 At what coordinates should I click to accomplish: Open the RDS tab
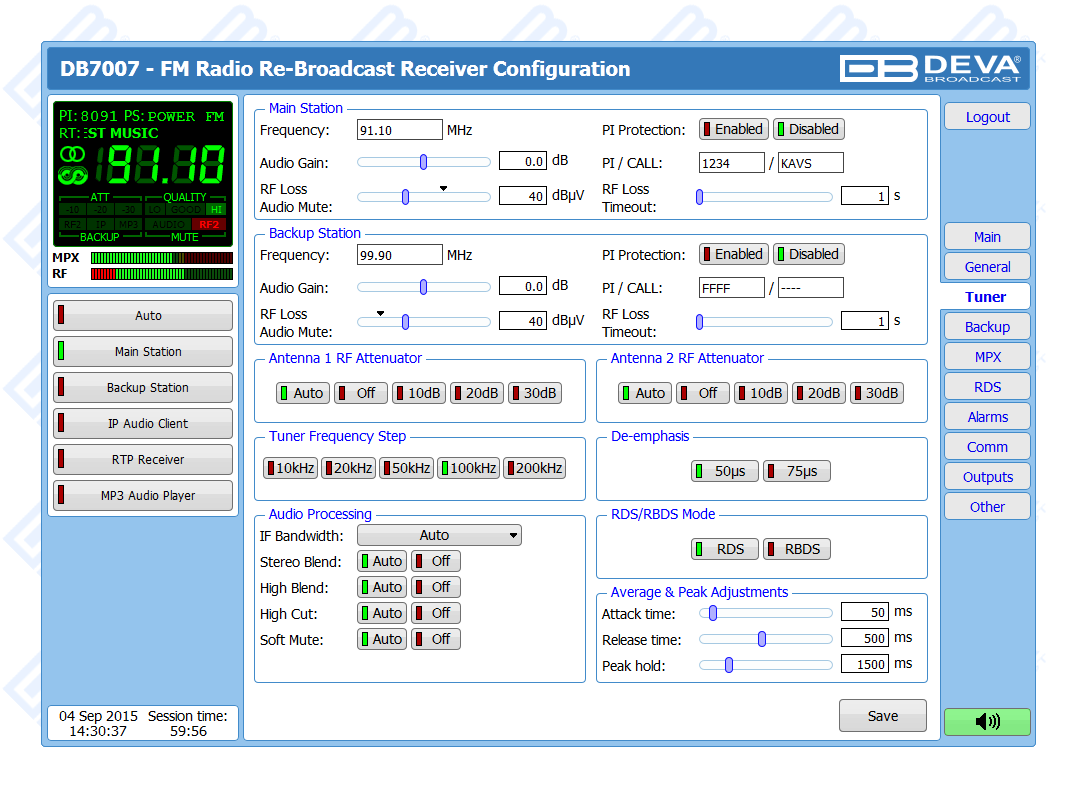tap(986, 387)
